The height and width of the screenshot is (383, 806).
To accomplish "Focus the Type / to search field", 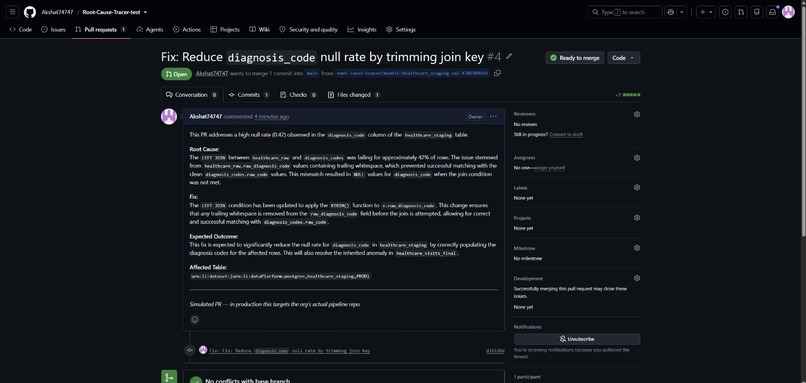I will point(625,12).
